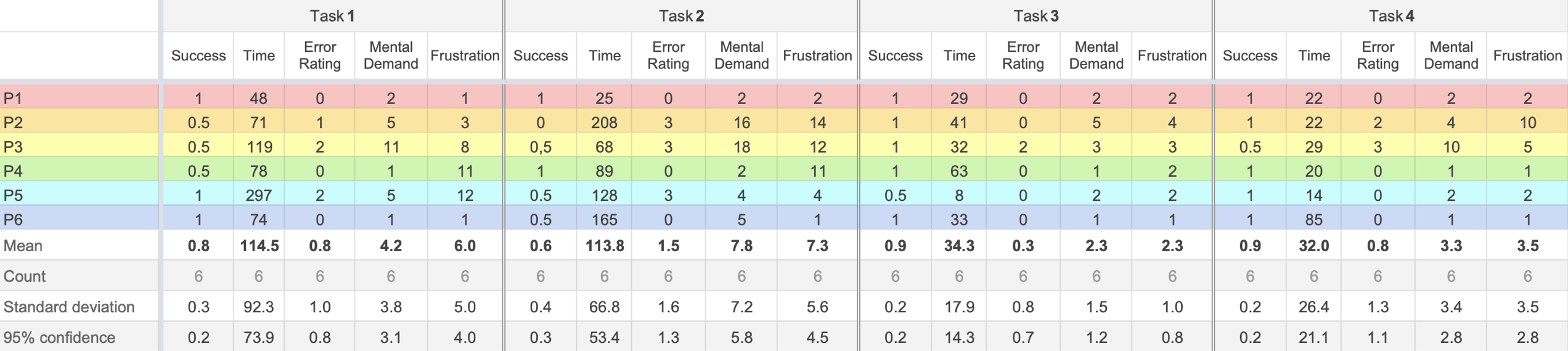Click the Standard deviation row label

pos(69,307)
